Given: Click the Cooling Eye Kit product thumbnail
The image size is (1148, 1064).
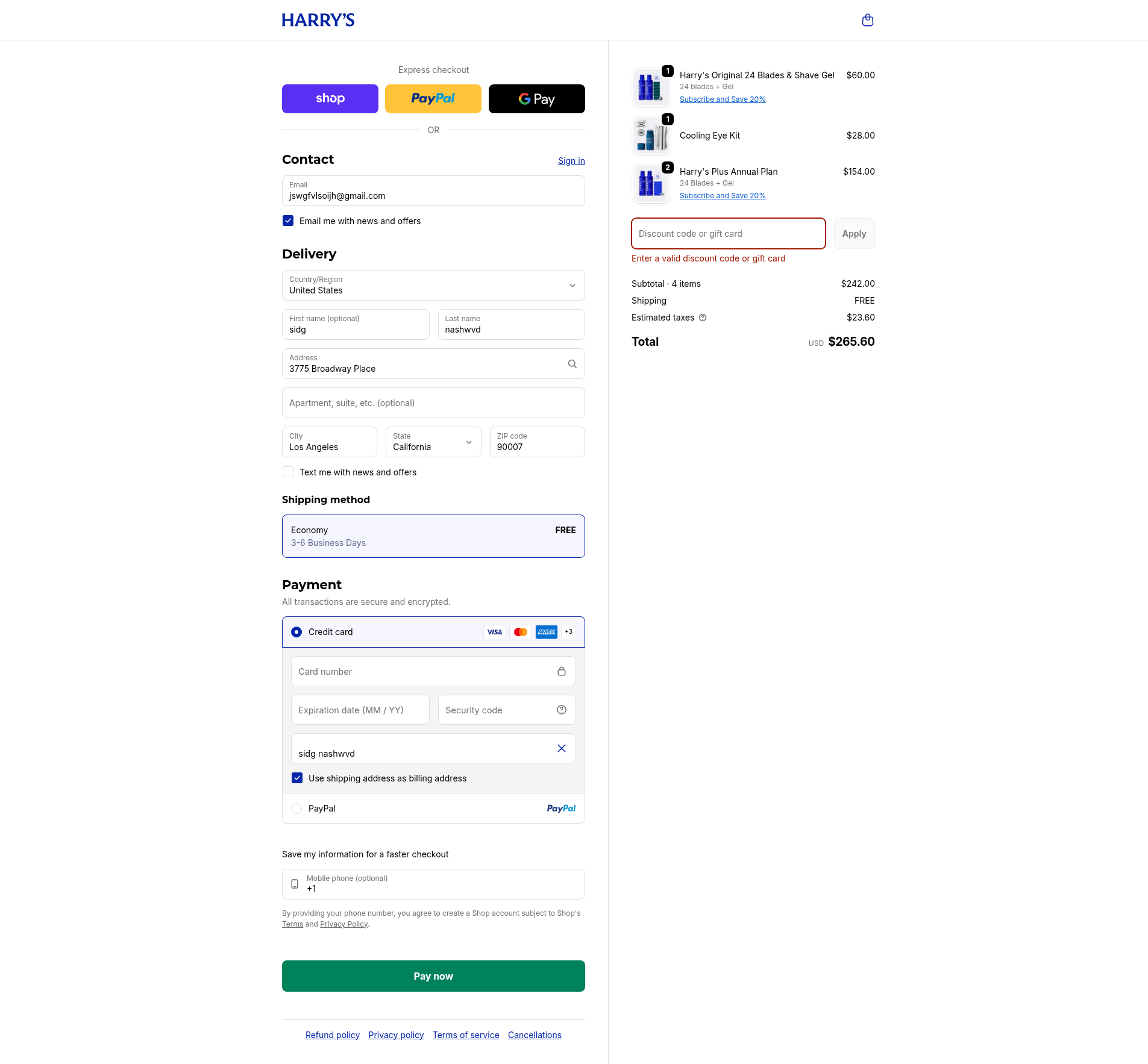Looking at the screenshot, I should (x=651, y=136).
